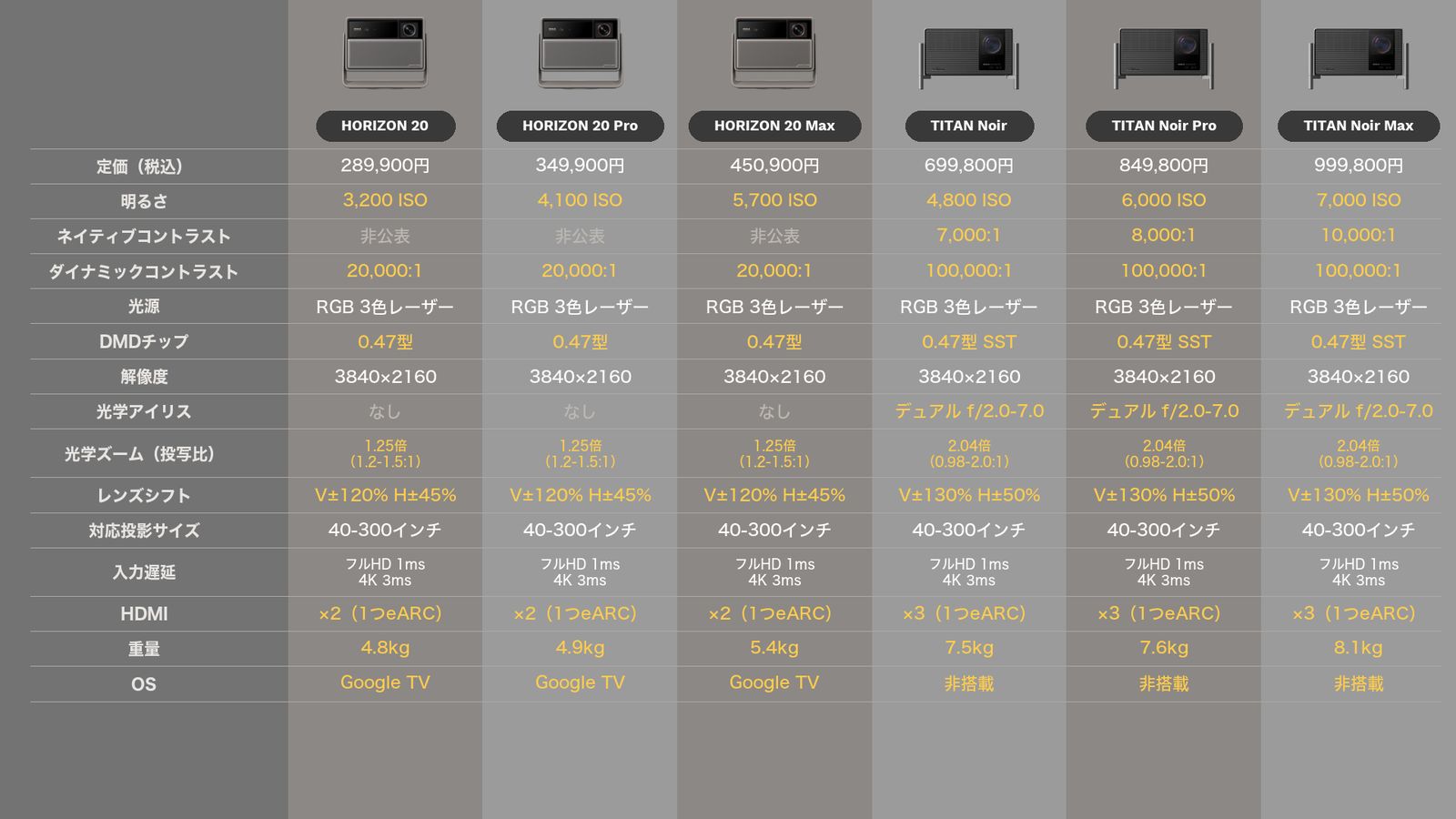1456x819 pixels.
Task: Click the HDMI row header
Action: [x=144, y=614]
